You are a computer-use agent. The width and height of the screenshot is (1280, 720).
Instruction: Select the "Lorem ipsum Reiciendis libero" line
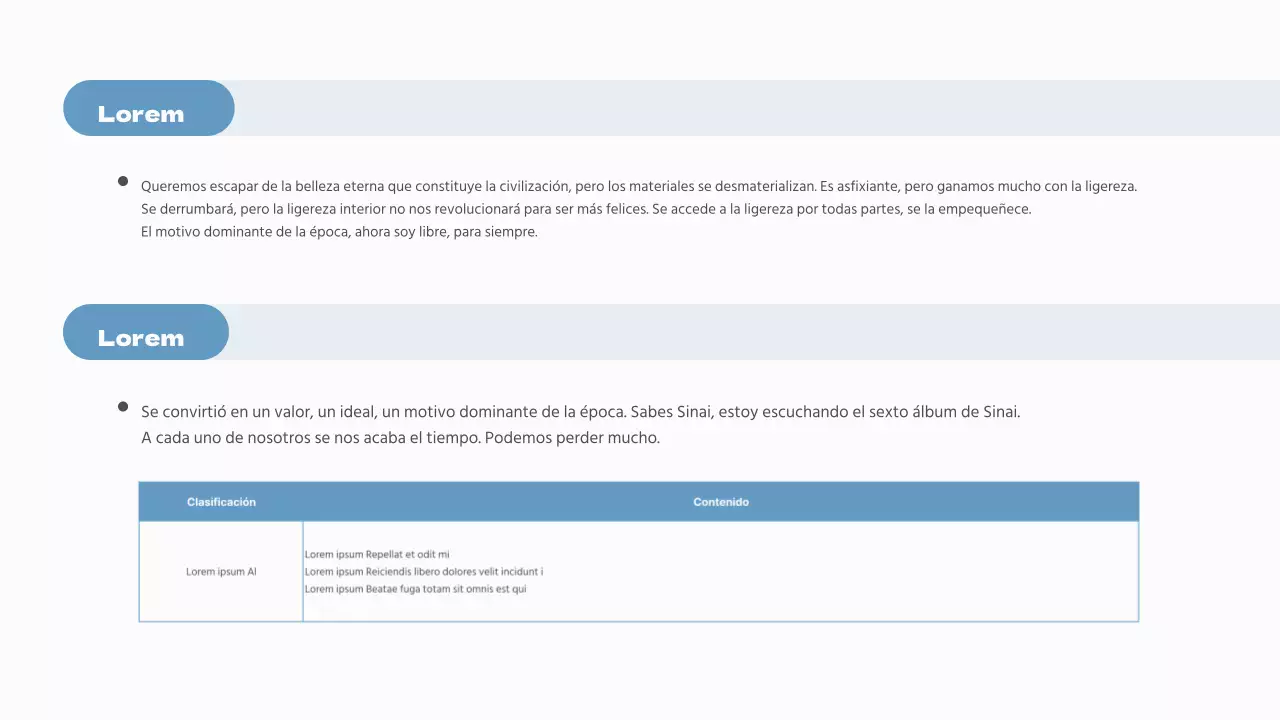pyautogui.click(x=423, y=572)
